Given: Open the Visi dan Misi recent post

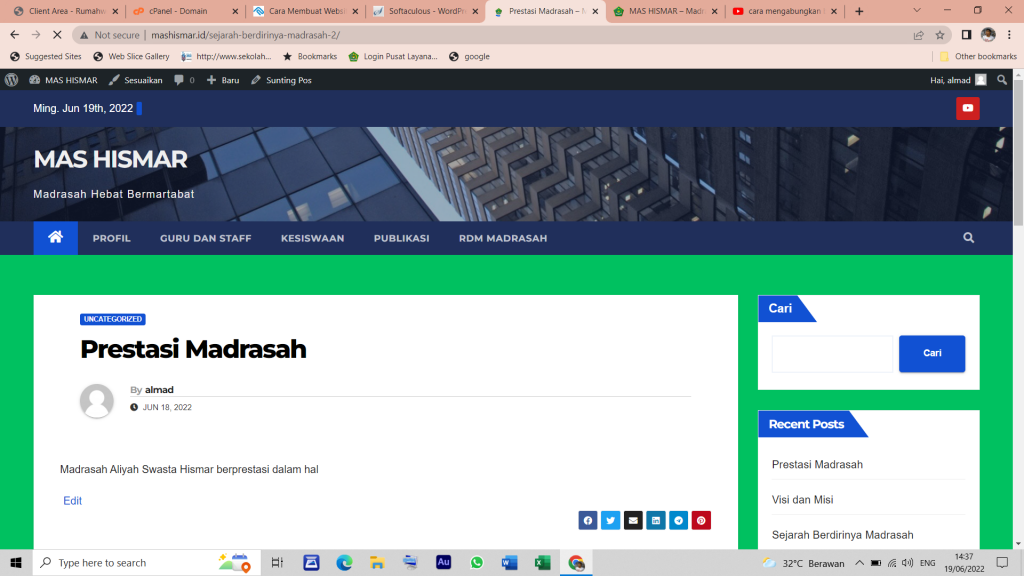Looking at the screenshot, I should click(802, 499).
